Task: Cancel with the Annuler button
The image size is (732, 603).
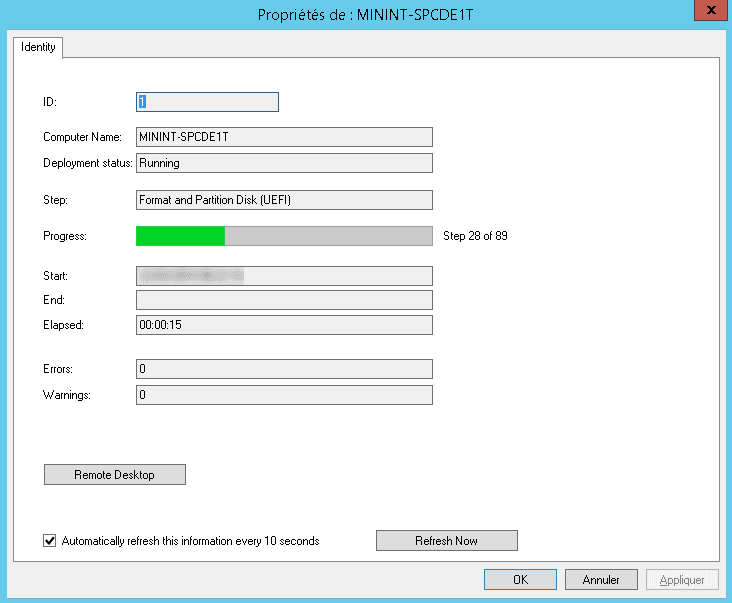Action: click(601, 580)
